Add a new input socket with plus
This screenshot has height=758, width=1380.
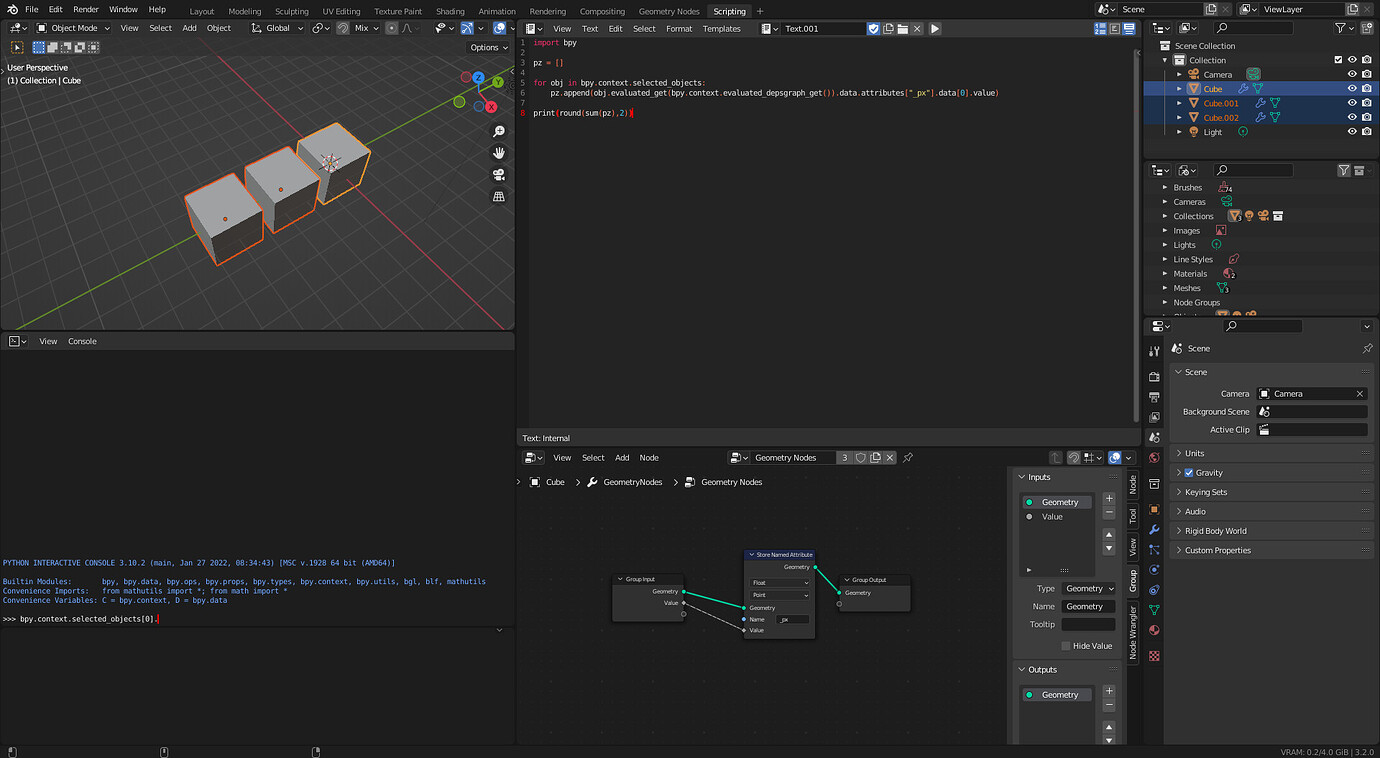point(1109,498)
